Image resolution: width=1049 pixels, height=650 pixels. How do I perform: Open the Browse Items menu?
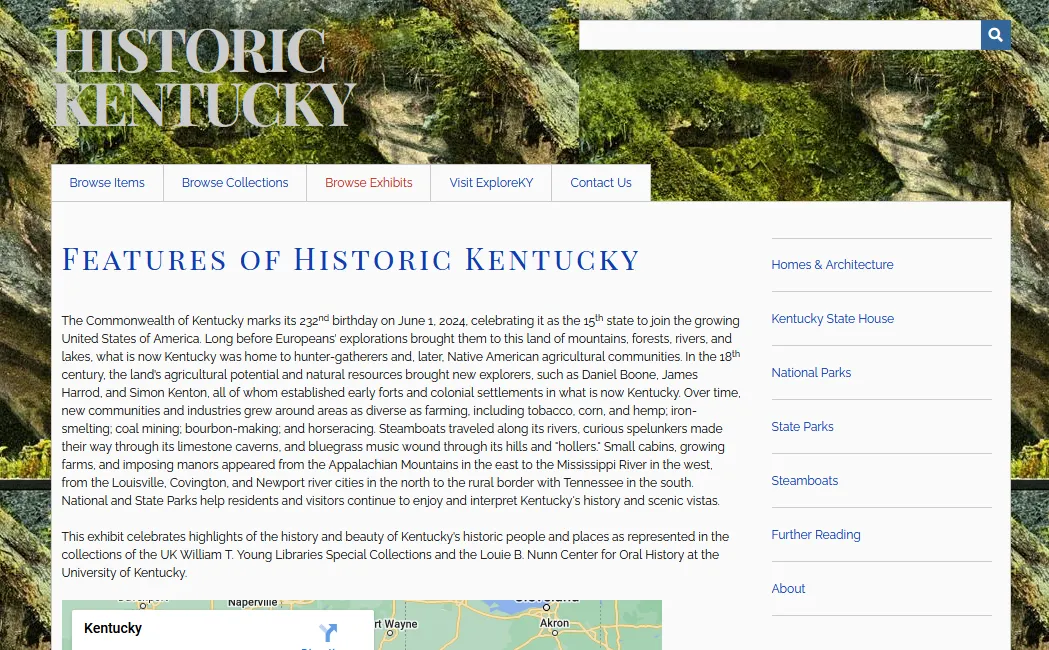click(x=107, y=183)
